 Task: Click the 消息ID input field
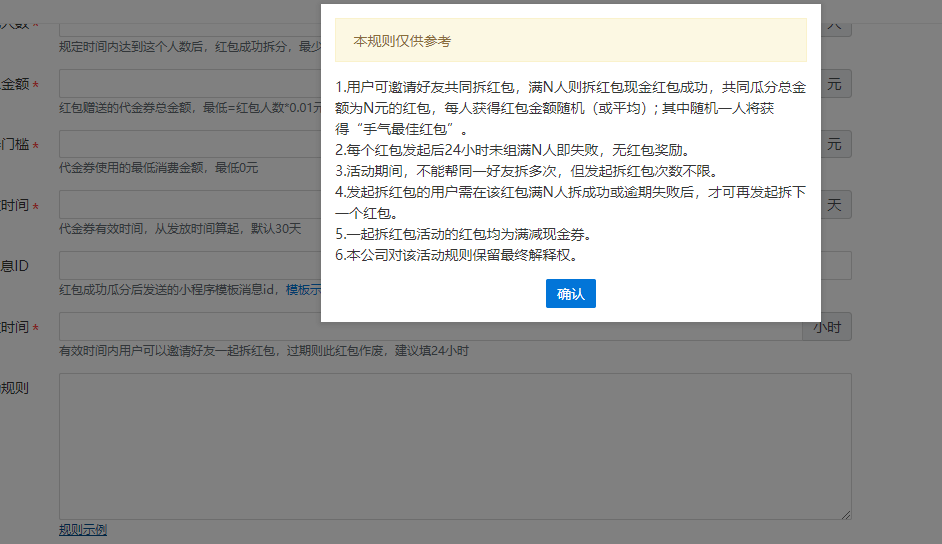(x=190, y=265)
